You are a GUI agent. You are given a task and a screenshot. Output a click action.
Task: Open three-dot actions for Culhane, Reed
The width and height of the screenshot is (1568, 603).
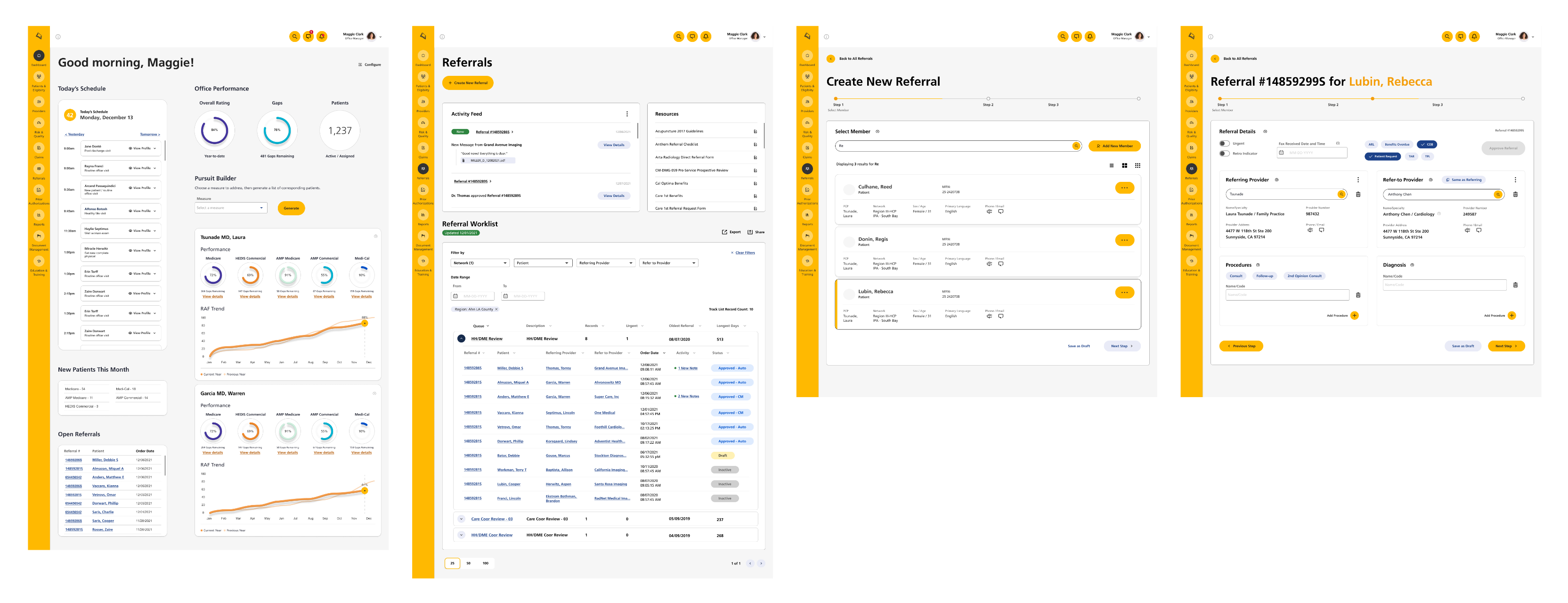point(1124,187)
